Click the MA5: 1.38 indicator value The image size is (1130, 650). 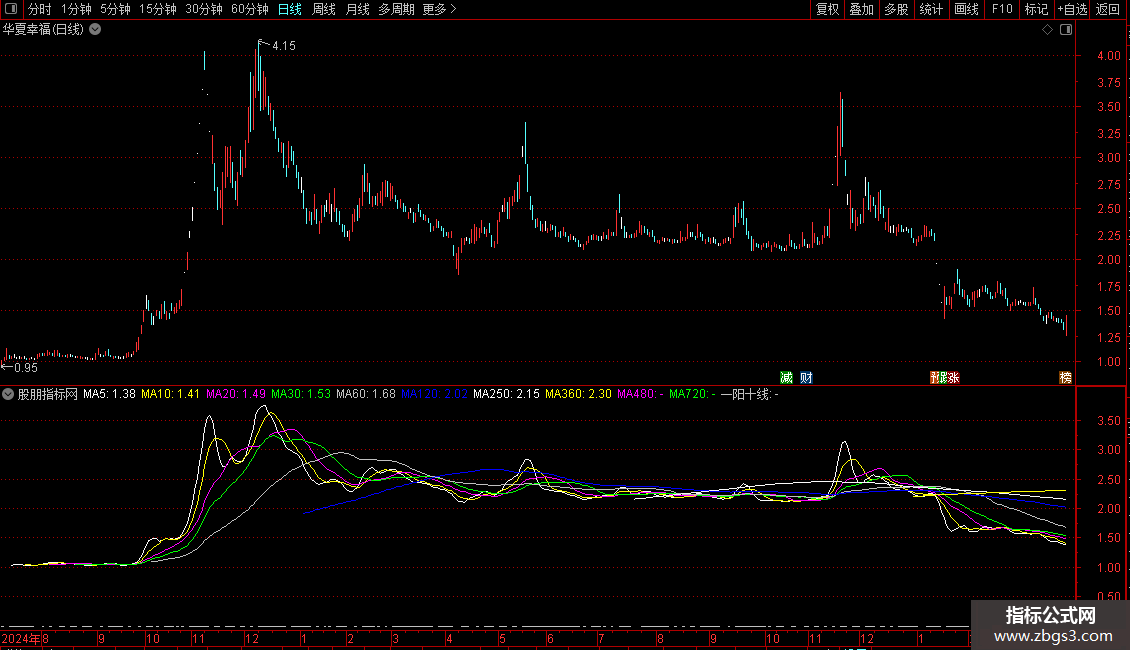point(110,394)
